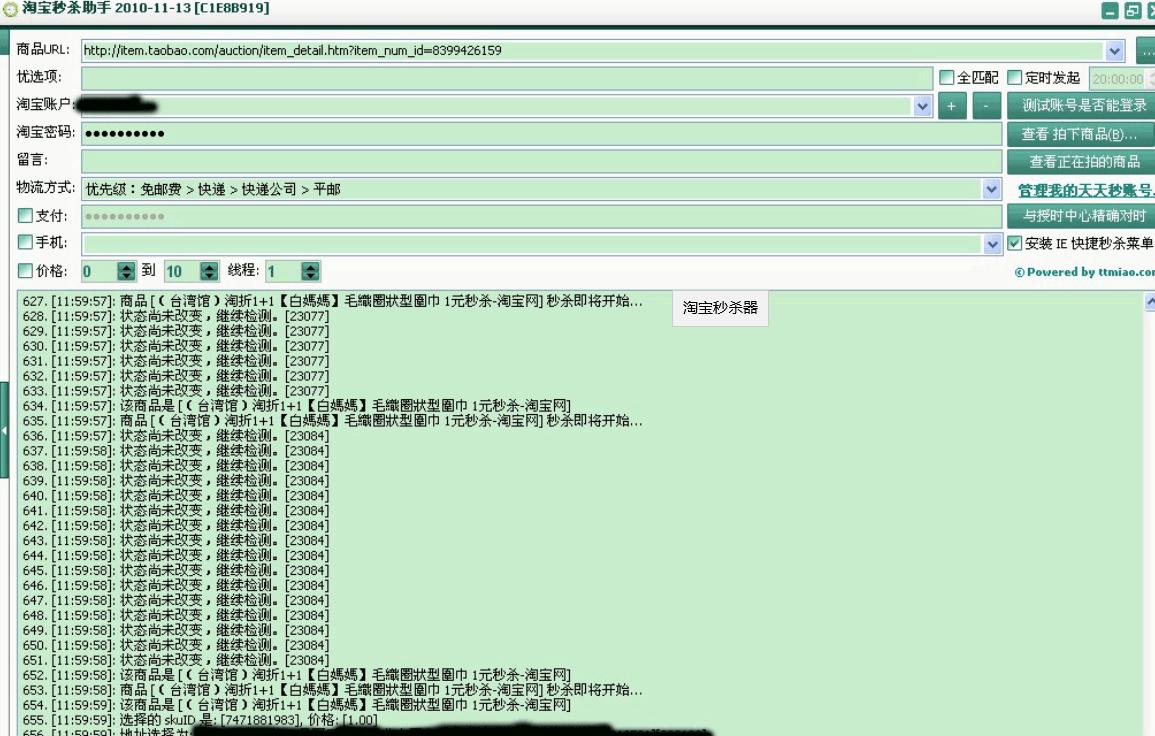Screen dimensions: 1155x736
Task: Uncheck 安装 IE 快捷秒杀菜单 checkbox
Action: click(1014, 243)
